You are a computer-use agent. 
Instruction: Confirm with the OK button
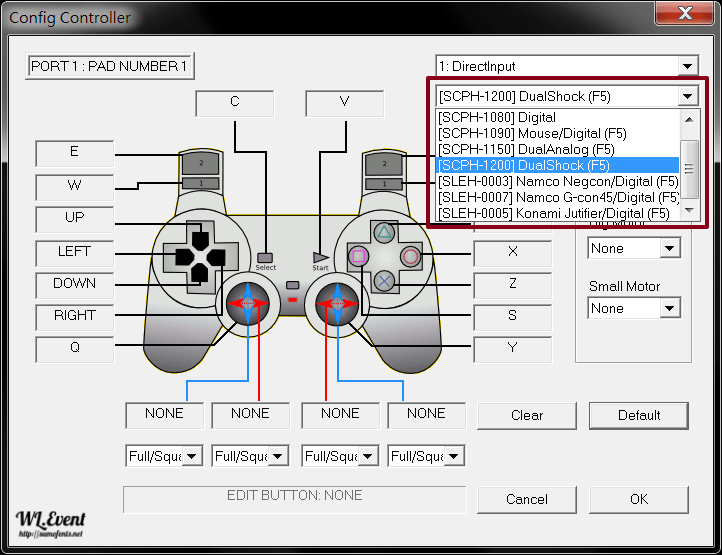(639, 499)
